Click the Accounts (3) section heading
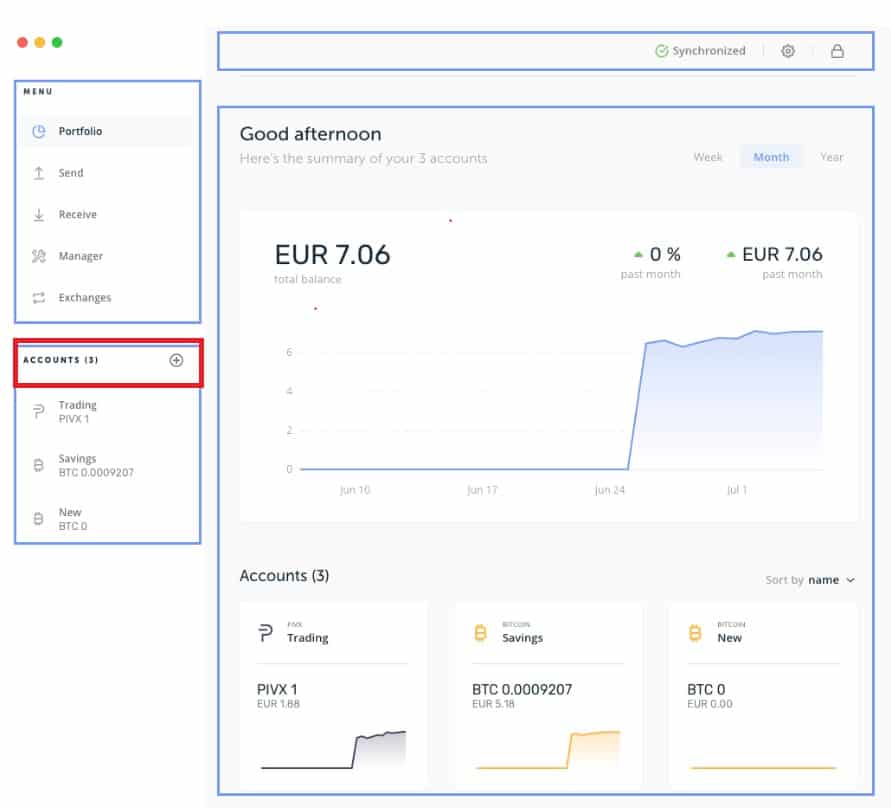 point(284,576)
